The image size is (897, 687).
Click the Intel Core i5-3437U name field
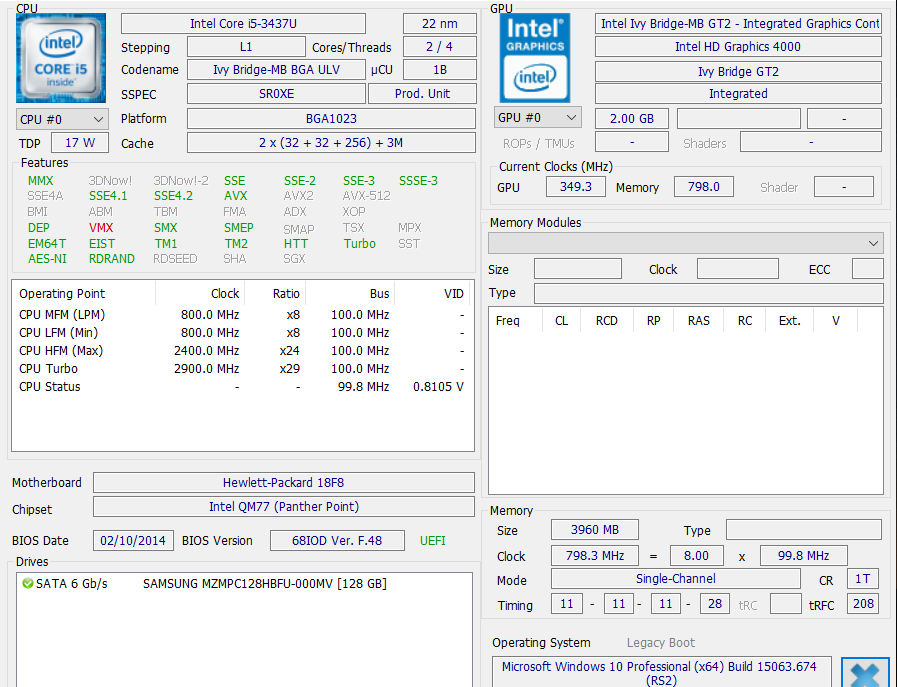tap(243, 24)
